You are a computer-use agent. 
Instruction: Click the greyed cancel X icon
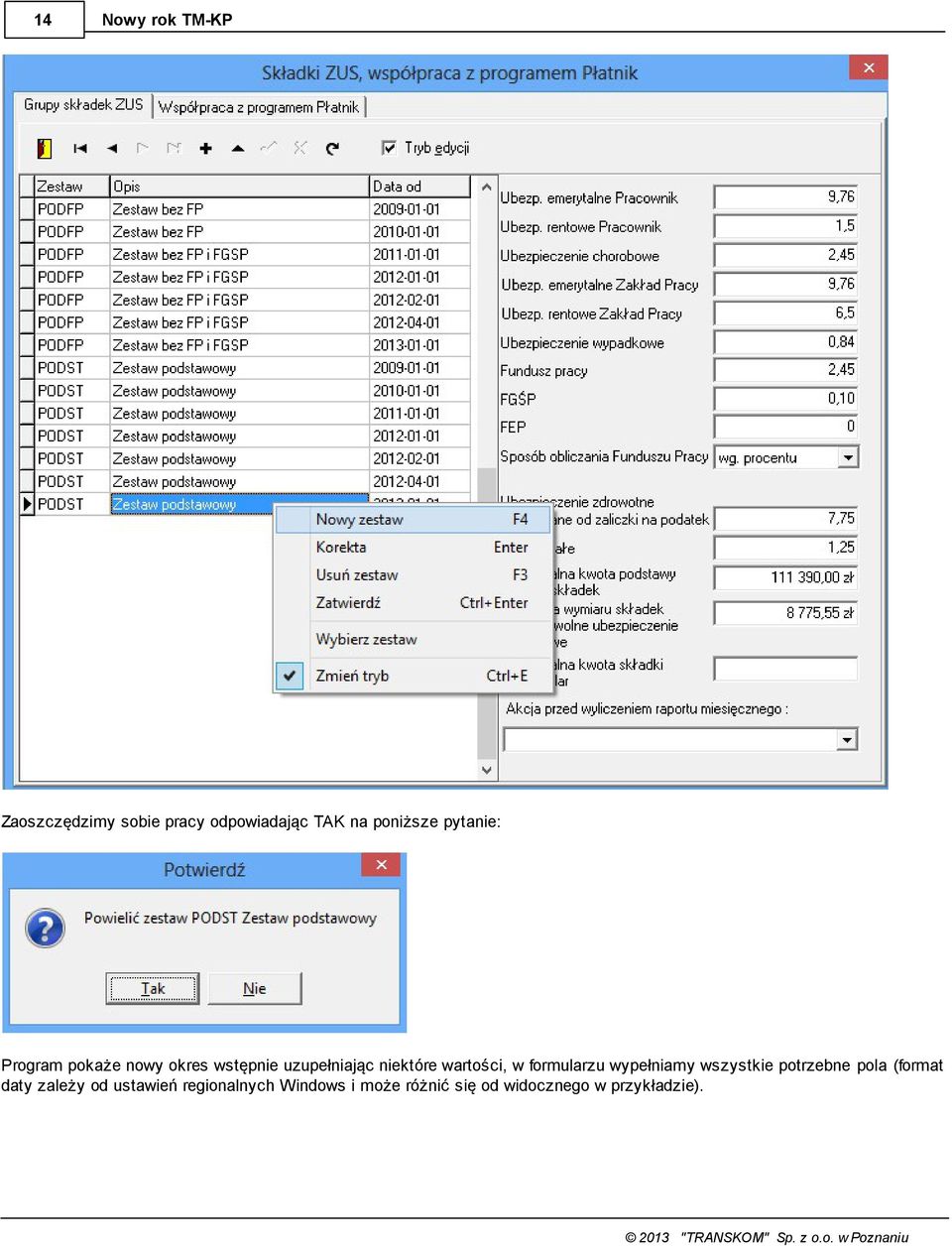[300, 148]
